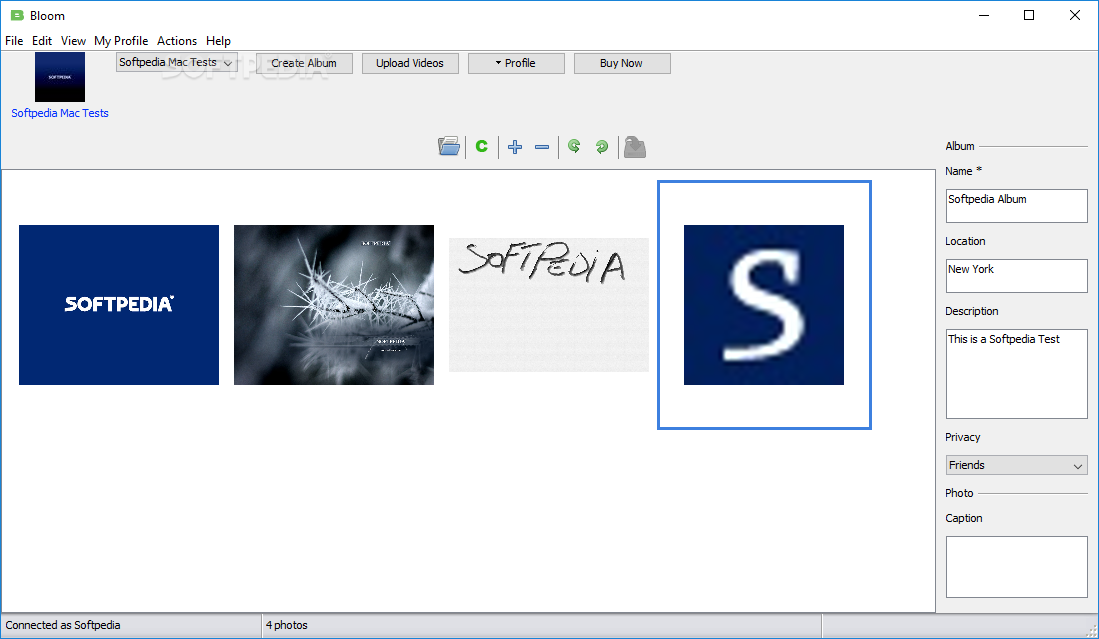Open the Softpedia Mac Tests profile link
1099x639 pixels.
pyautogui.click(x=60, y=113)
